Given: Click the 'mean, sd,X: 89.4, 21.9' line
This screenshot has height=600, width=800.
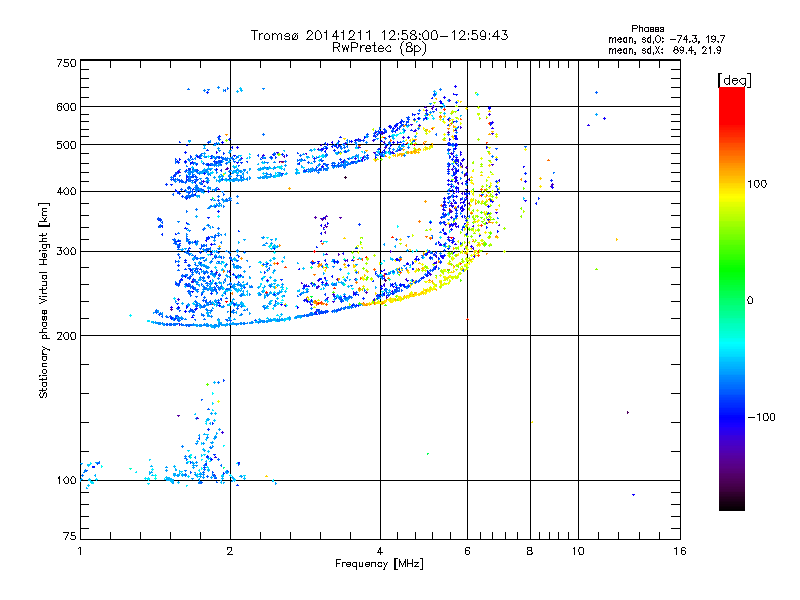Looking at the screenshot, I should [x=665, y=50].
